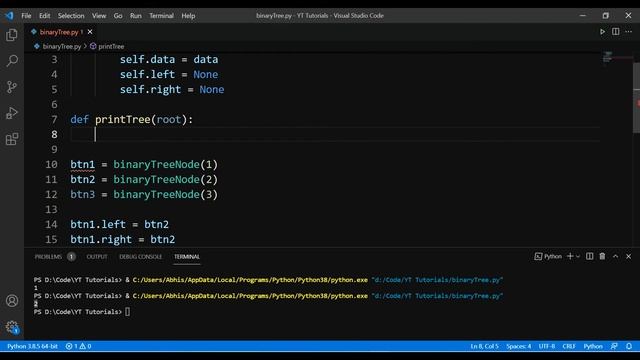
Task: Open the Source Control view
Action: pyautogui.click(x=12, y=87)
